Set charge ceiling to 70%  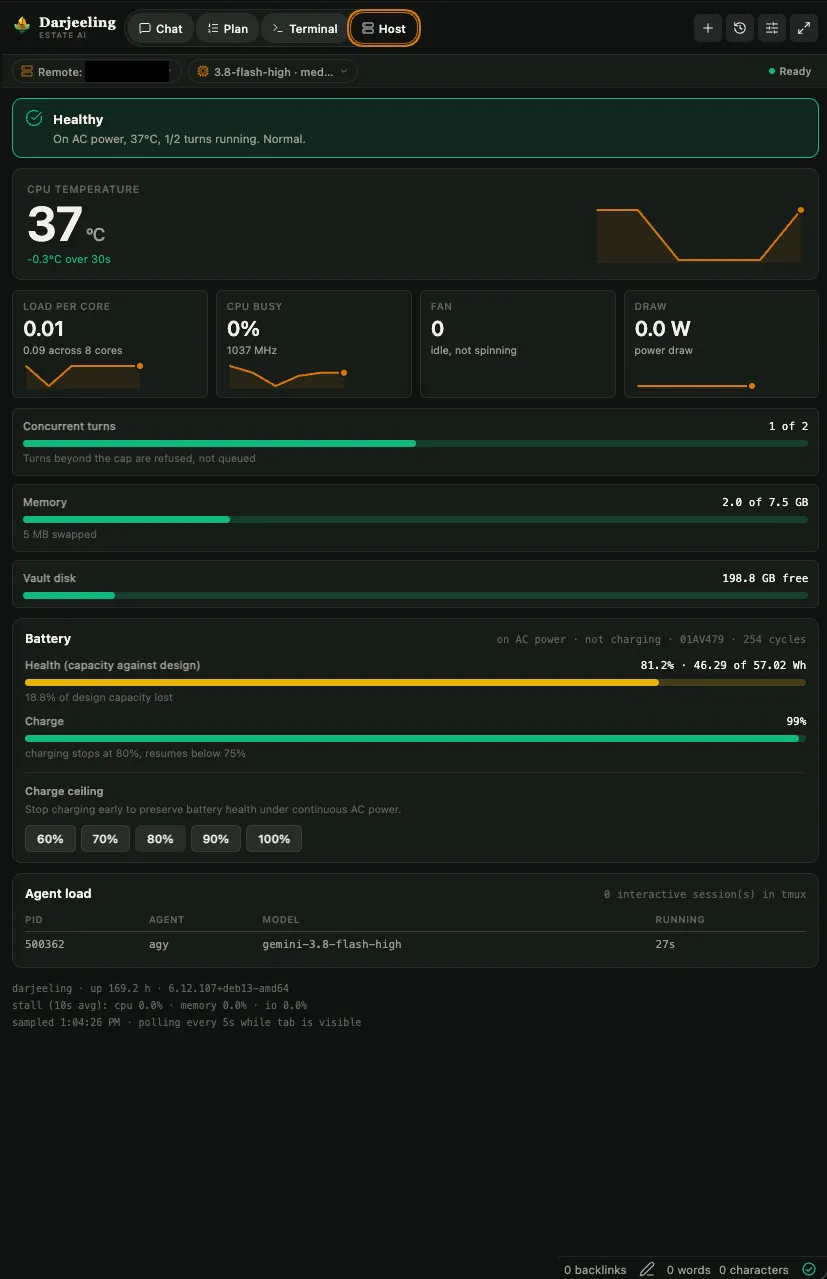tap(105, 839)
